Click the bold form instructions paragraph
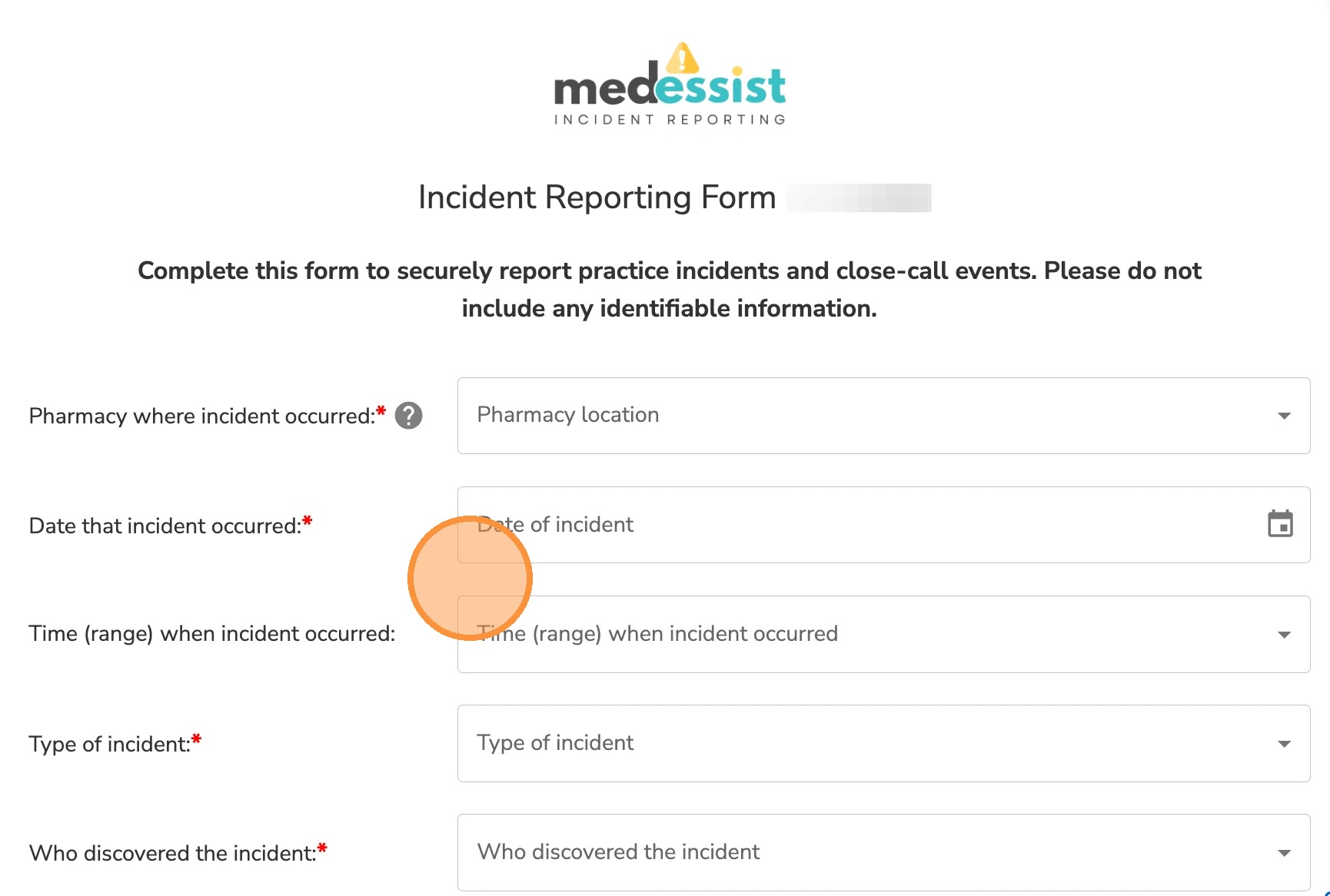The height and width of the screenshot is (896, 1330). coord(669,290)
